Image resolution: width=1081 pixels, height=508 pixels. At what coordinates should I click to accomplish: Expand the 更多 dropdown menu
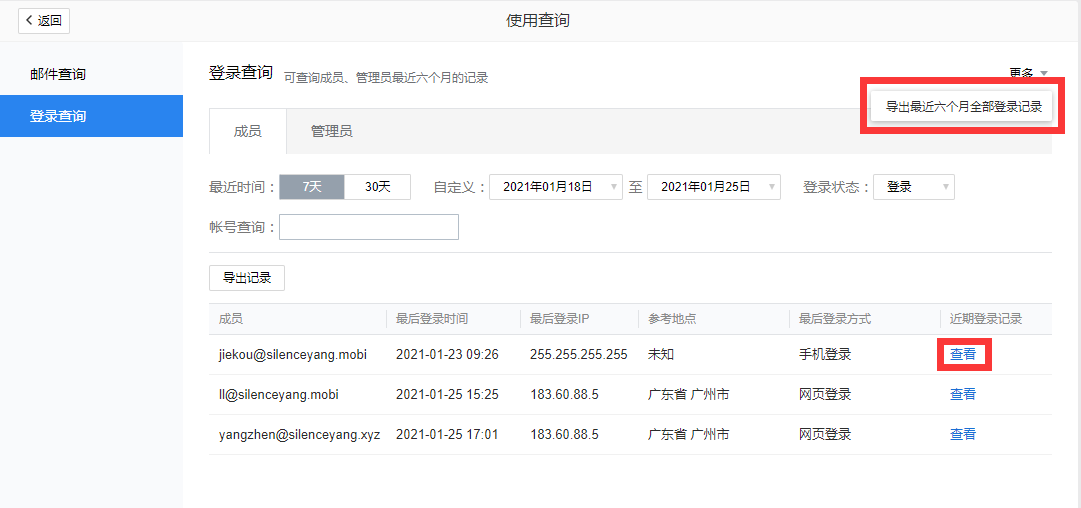(x=1028, y=73)
